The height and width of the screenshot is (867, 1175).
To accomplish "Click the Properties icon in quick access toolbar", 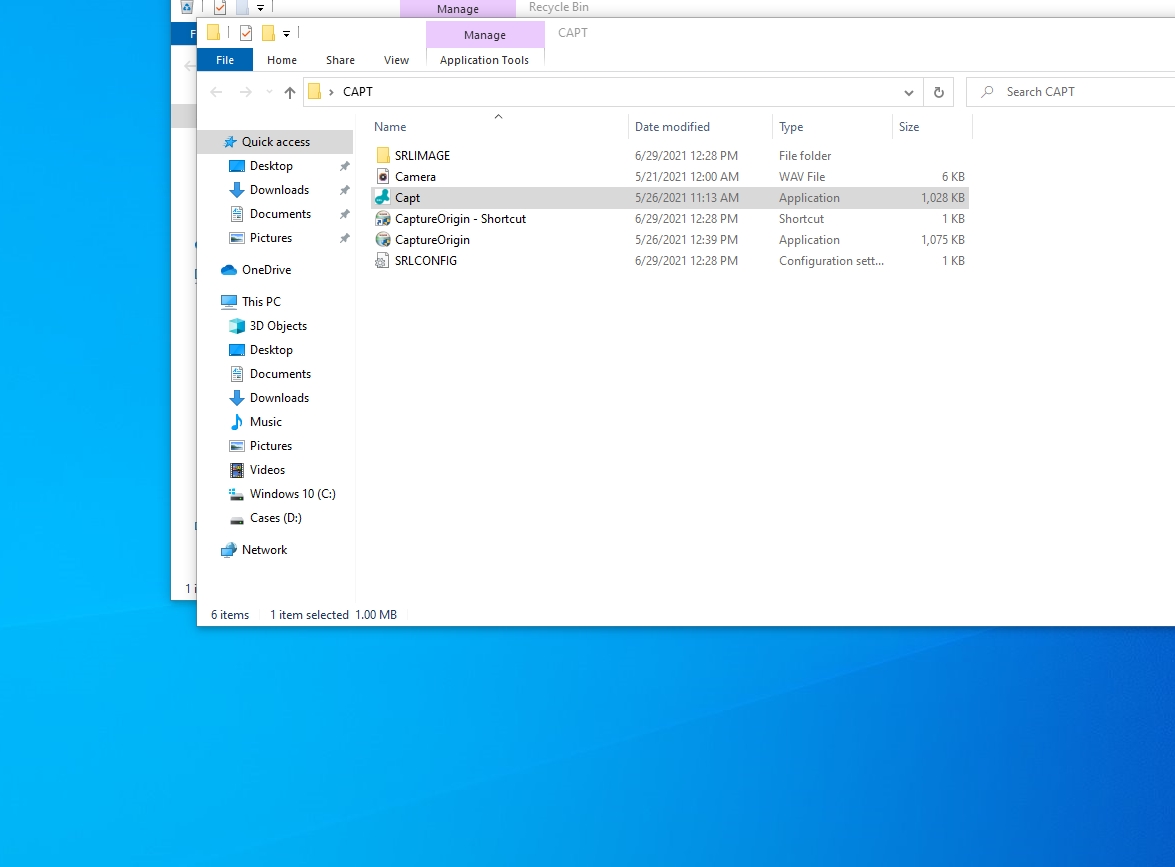I will coord(245,33).
